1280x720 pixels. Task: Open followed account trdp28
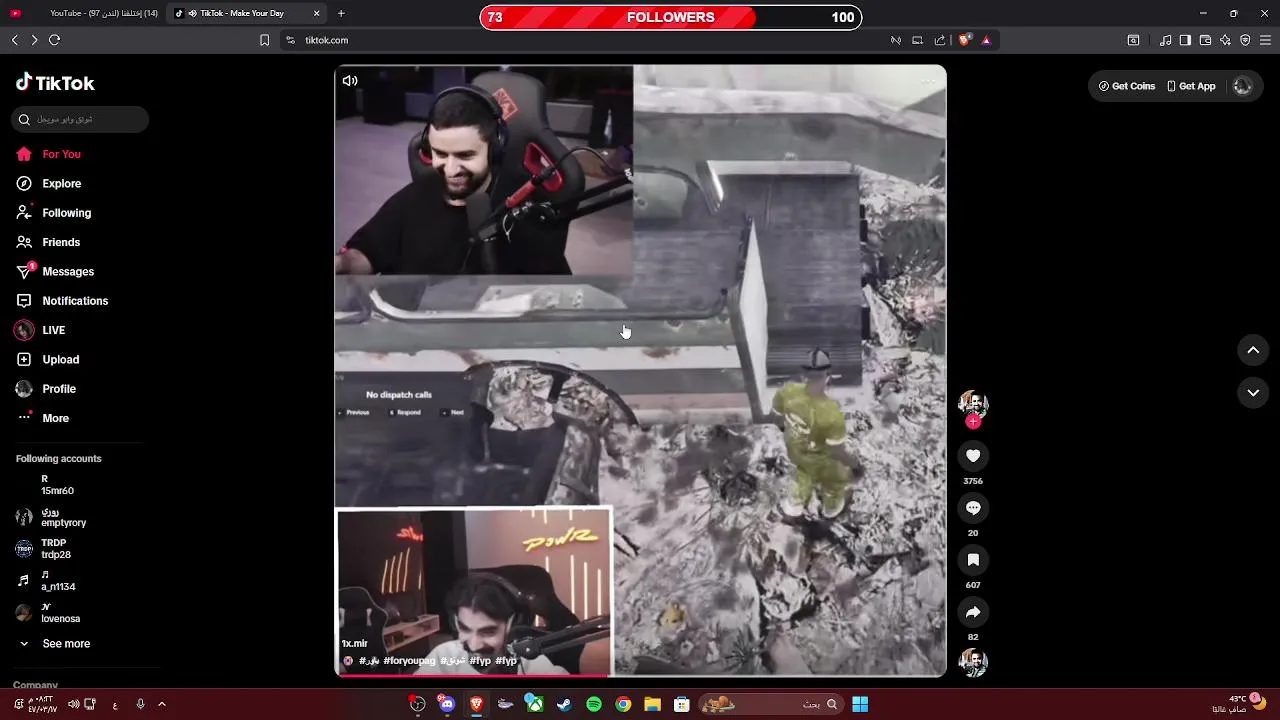pyautogui.click(x=55, y=549)
